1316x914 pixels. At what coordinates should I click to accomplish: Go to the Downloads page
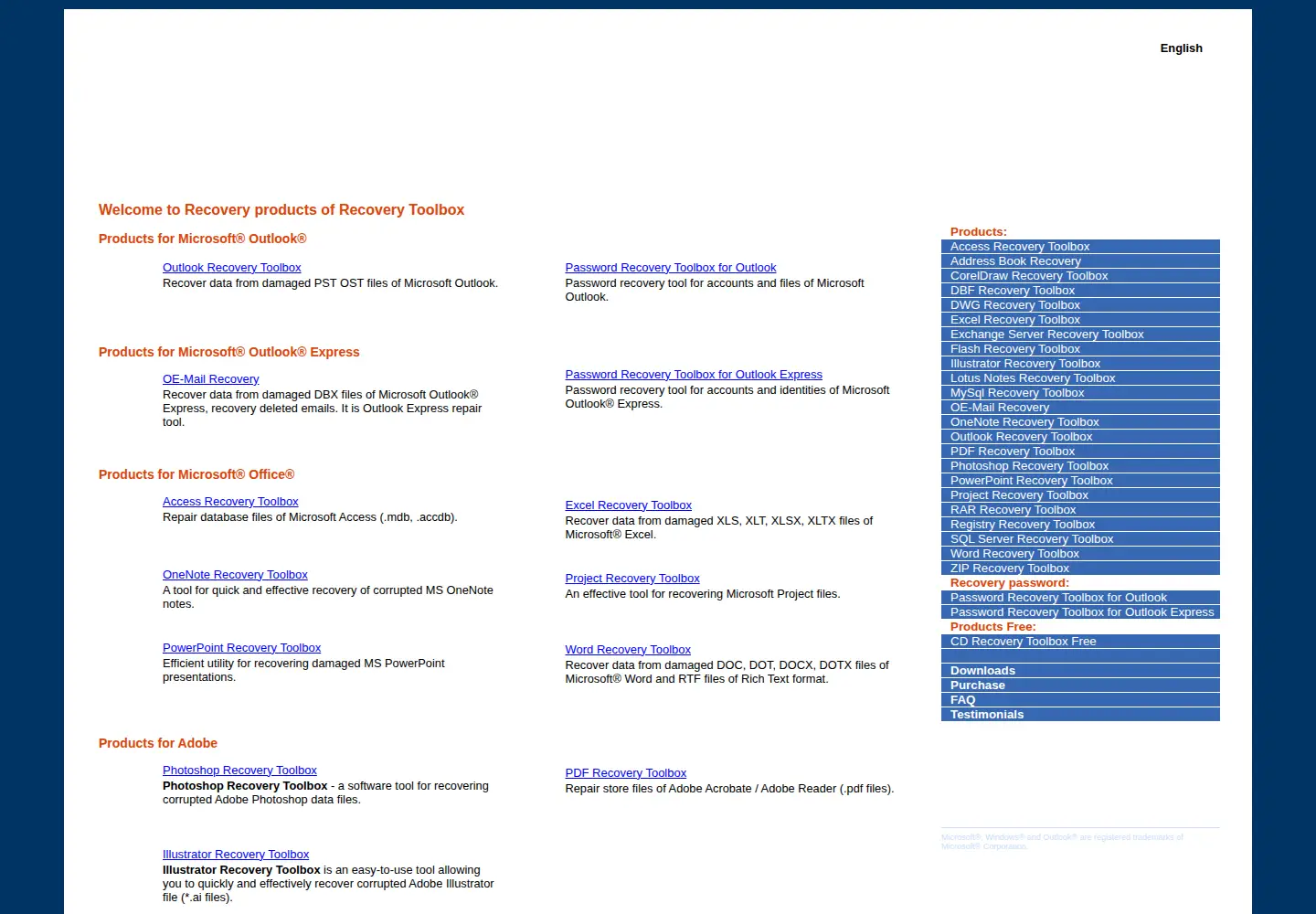[1080, 671]
